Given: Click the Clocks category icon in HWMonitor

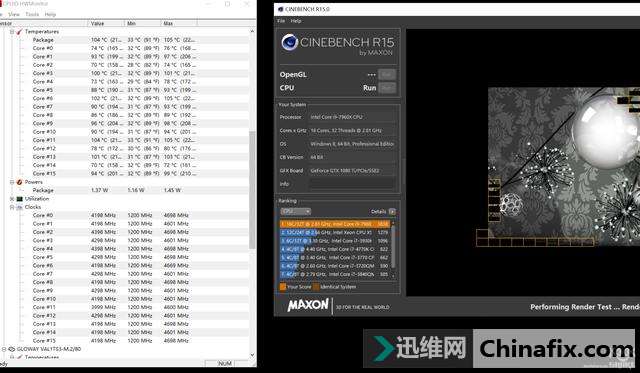Looking at the screenshot, I should click(x=19, y=207).
